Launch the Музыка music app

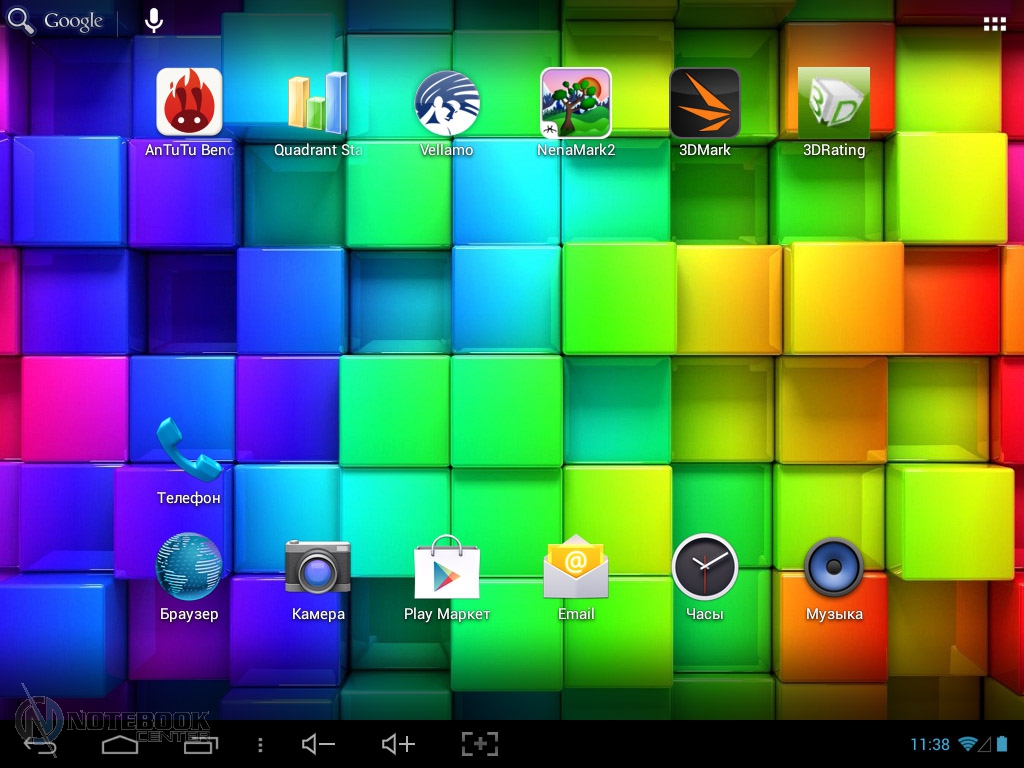834,567
